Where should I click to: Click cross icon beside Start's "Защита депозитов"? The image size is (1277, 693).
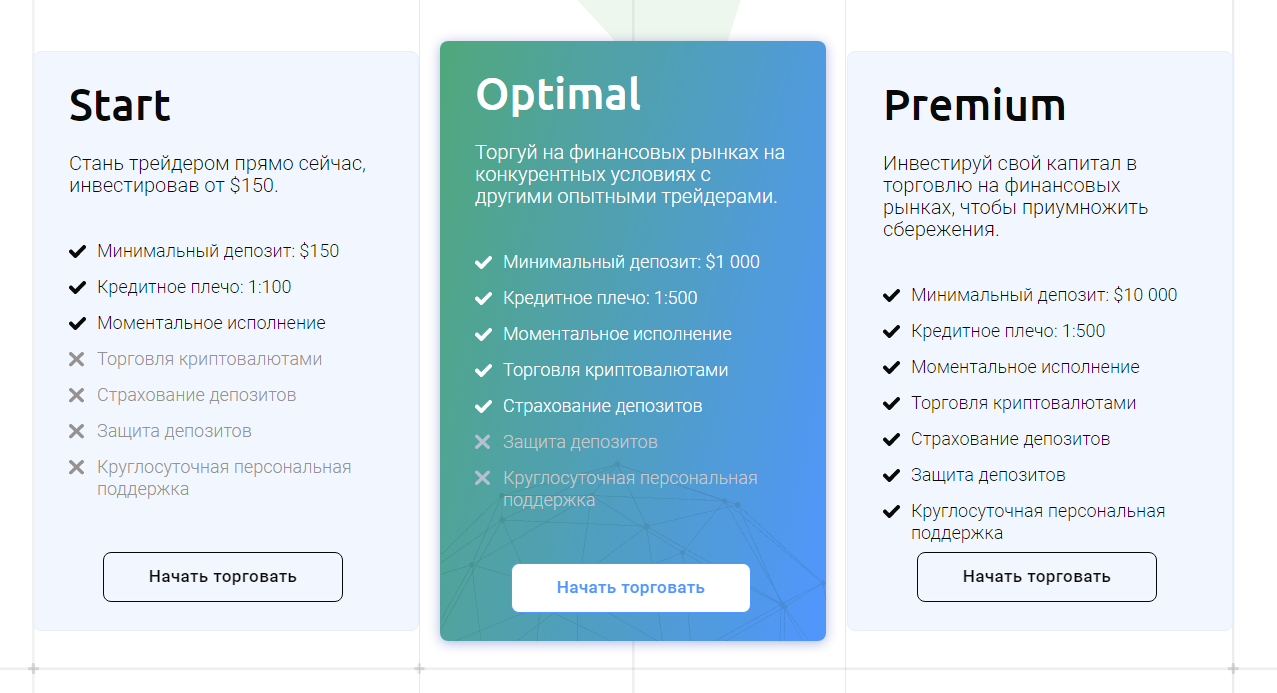[77, 432]
